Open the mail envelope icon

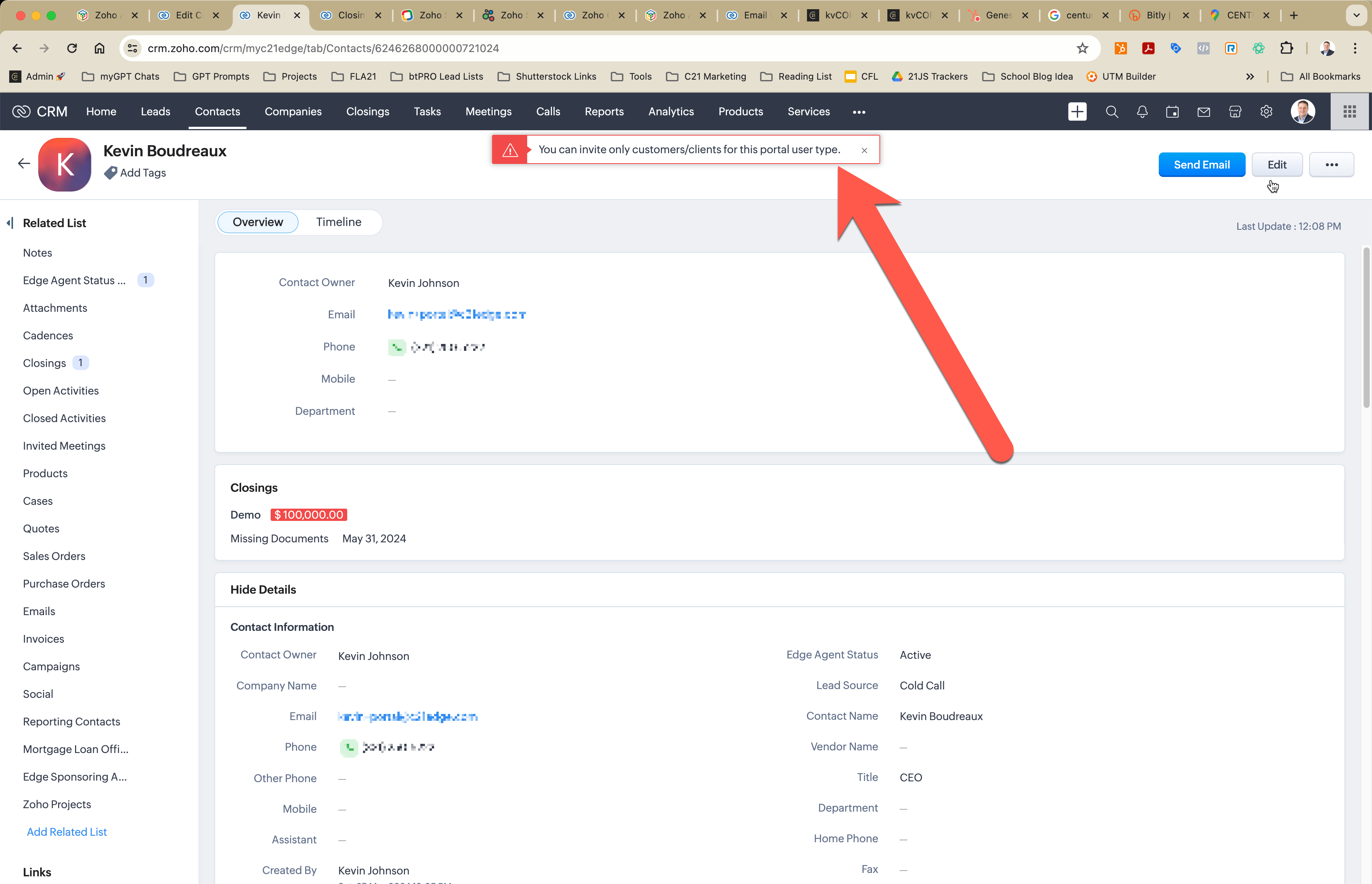[1203, 111]
